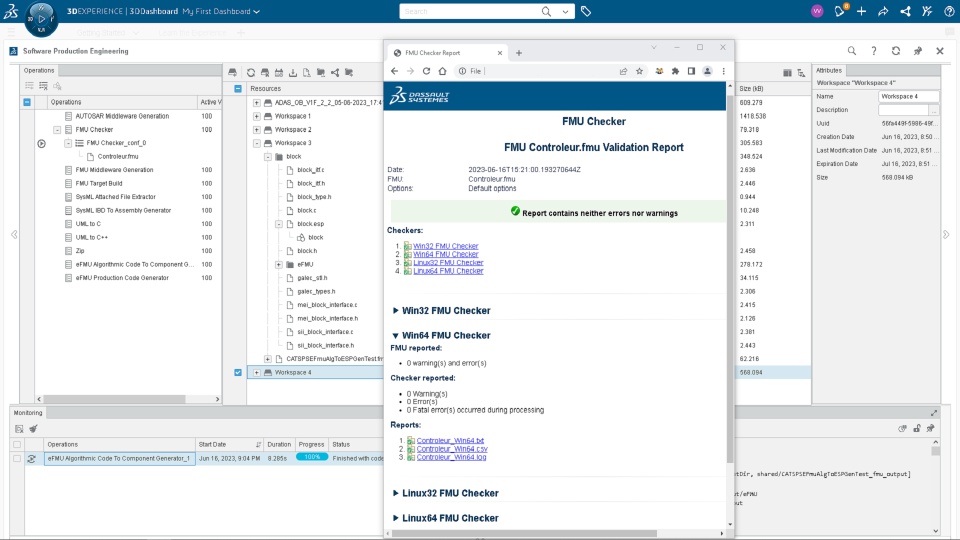Expand Workspace 1 in Resources
The height and width of the screenshot is (540, 960).
pos(257,116)
